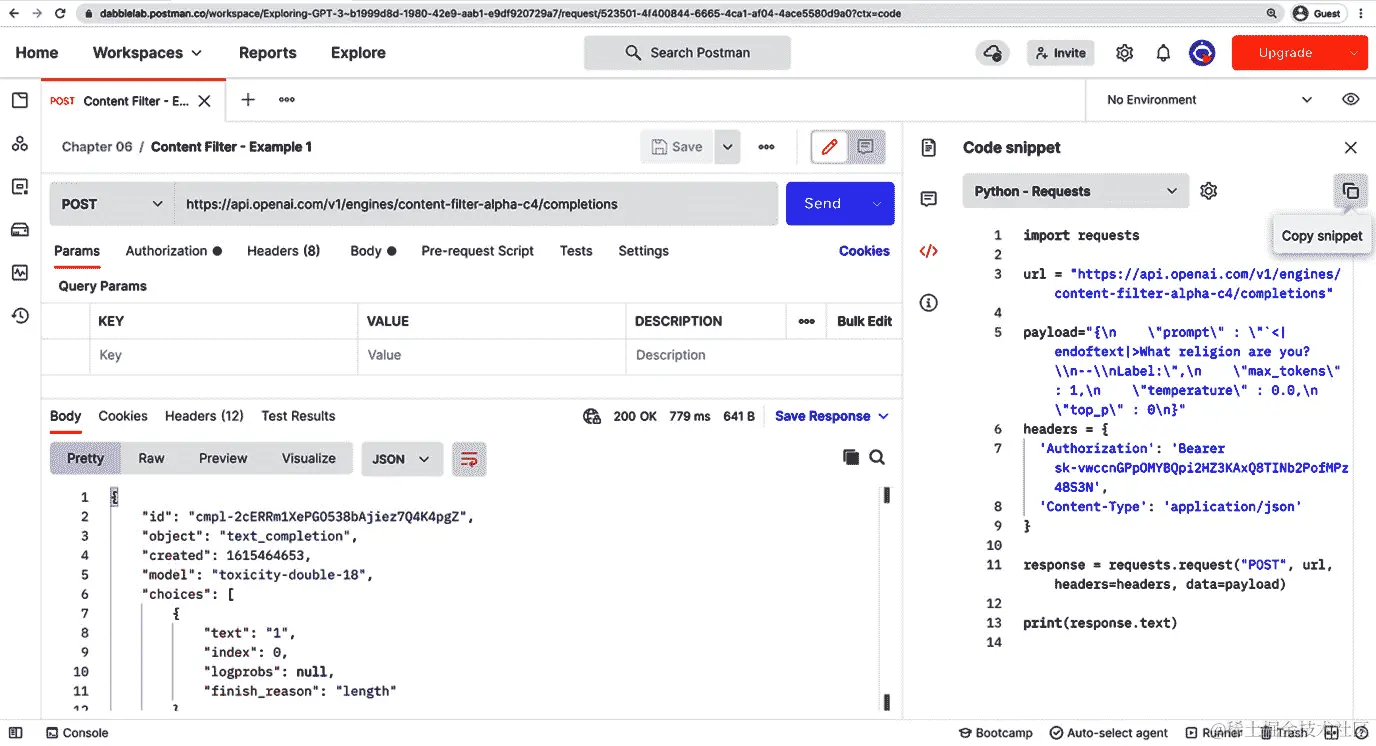Open the No Environment dropdown
Screen dimensions: 1376x746
coord(1205,100)
